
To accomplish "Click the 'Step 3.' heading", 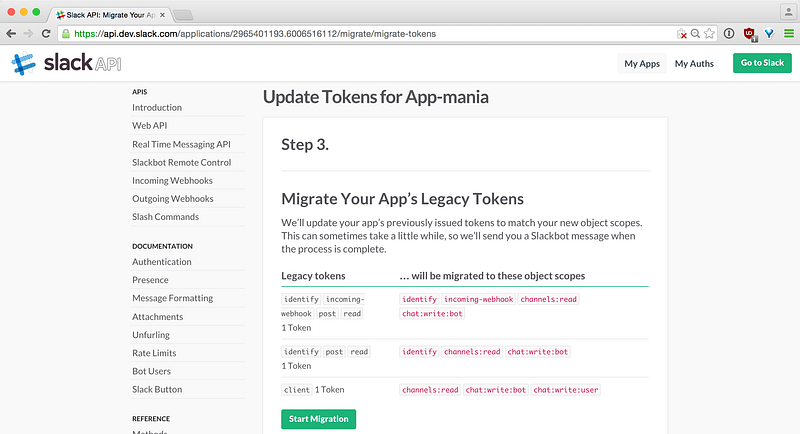I will point(305,145).
